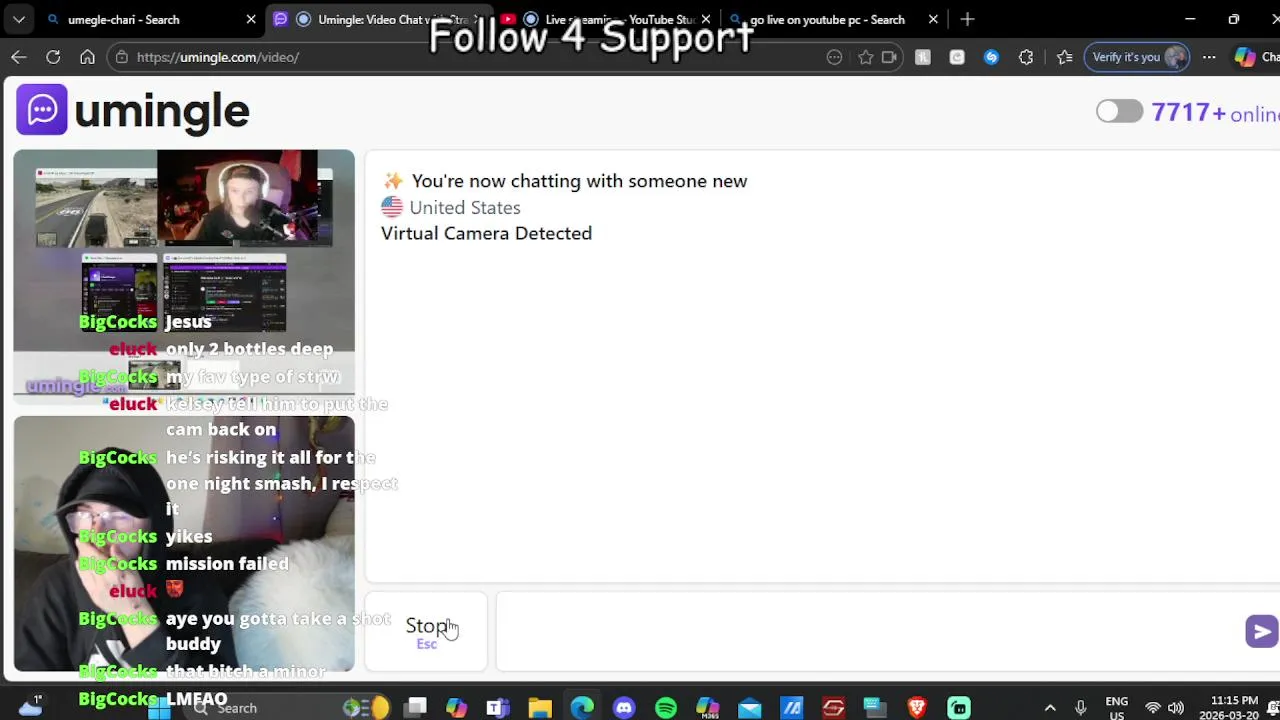Open the Extensions puzzle icon
The height and width of the screenshot is (720, 1280).
(x=1025, y=57)
